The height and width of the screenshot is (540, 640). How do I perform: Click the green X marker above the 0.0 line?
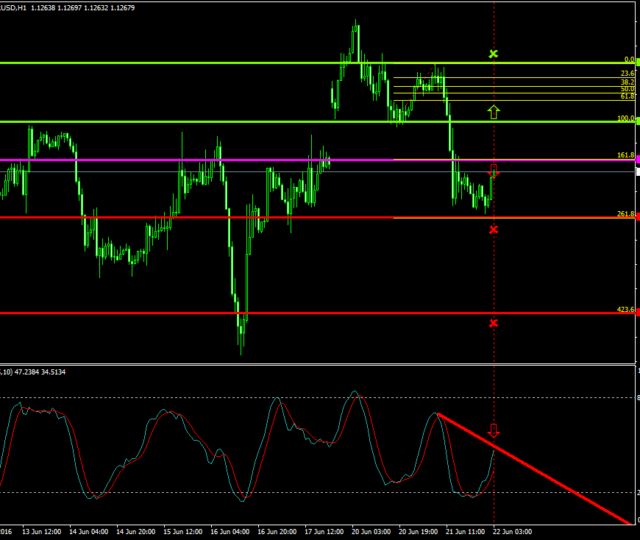493,53
